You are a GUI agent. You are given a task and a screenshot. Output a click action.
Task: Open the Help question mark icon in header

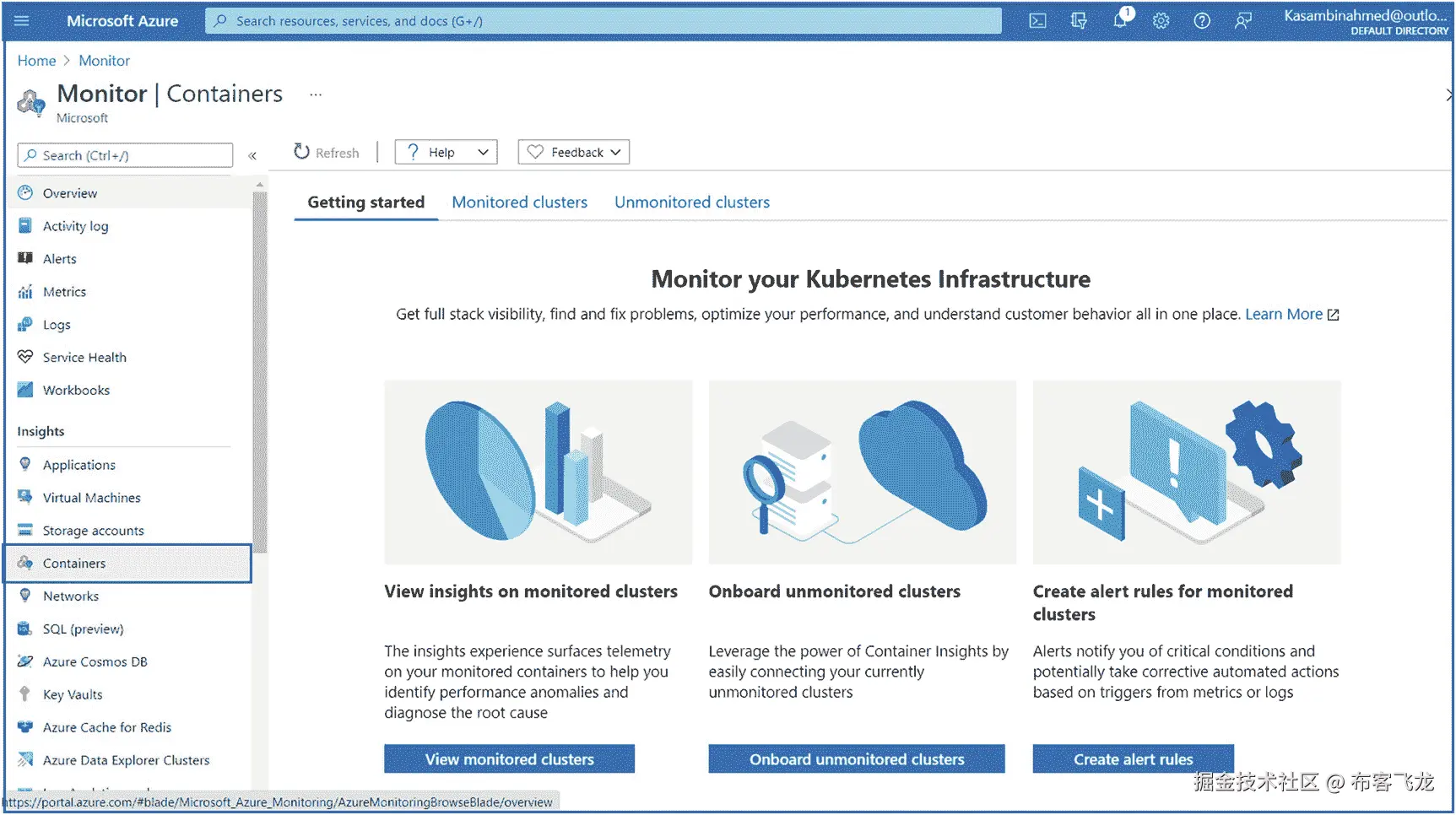(x=1202, y=20)
